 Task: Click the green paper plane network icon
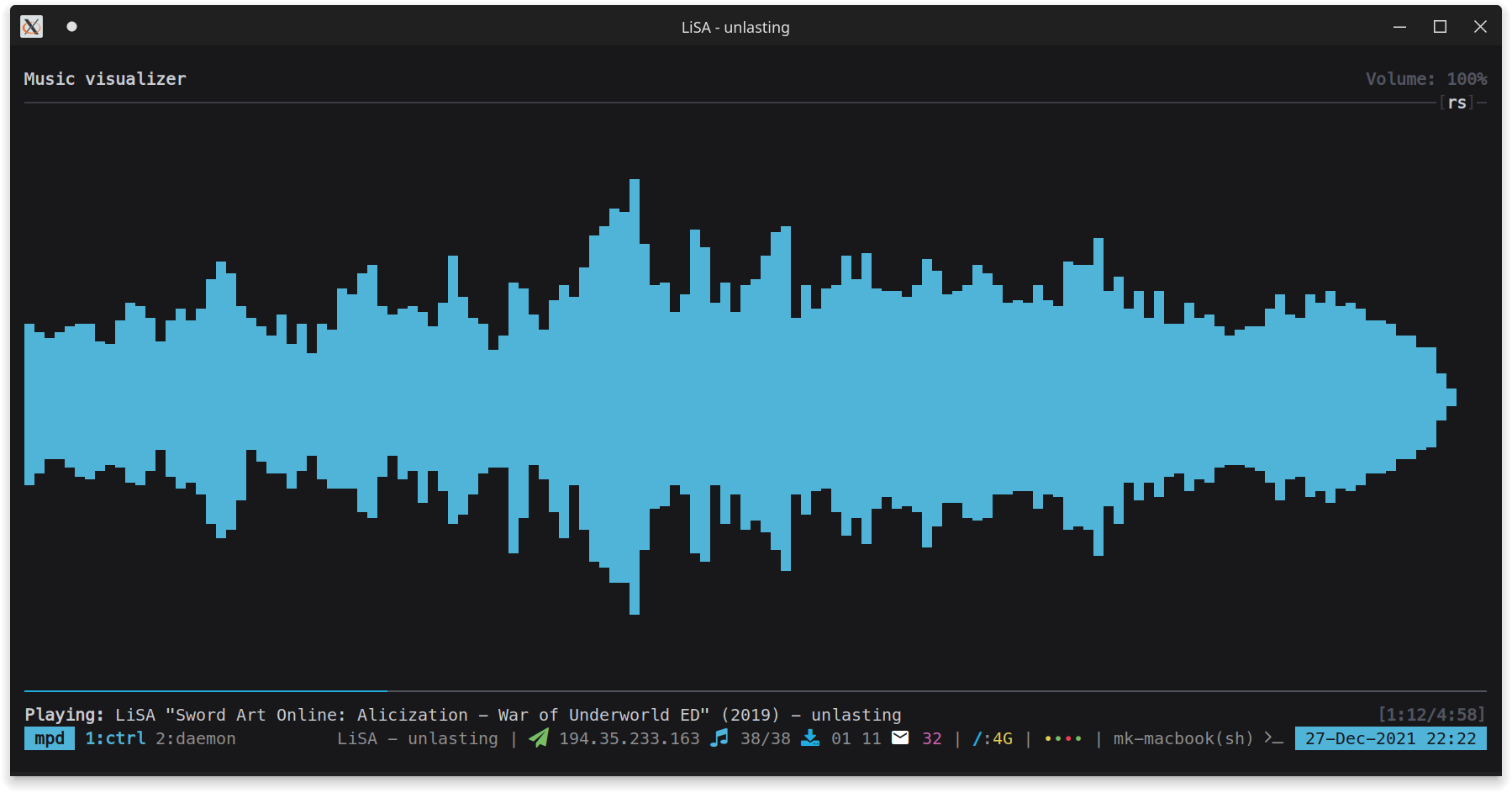click(539, 737)
